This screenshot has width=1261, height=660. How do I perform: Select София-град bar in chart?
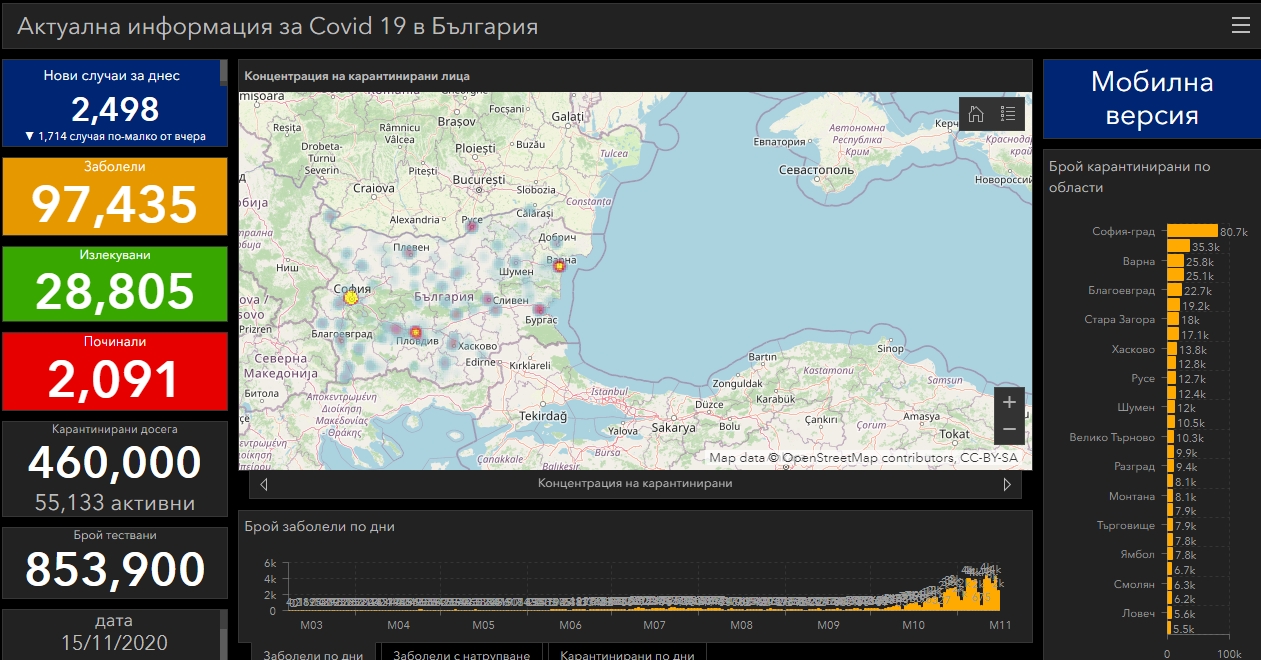click(1191, 231)
